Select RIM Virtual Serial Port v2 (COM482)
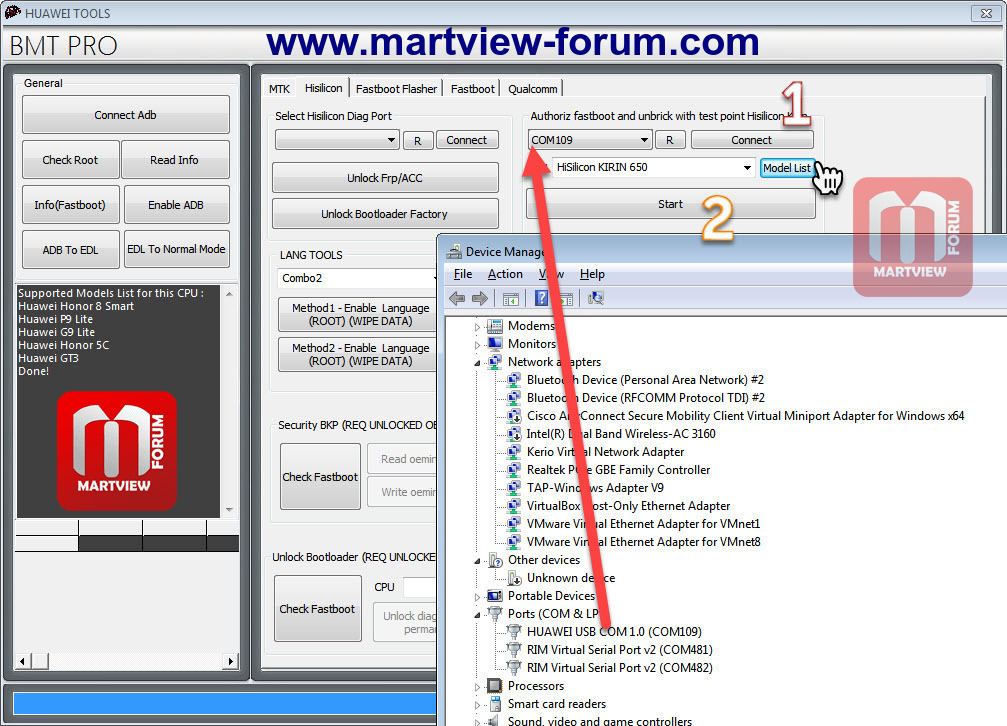1007x726 pixels. point(620,668)
